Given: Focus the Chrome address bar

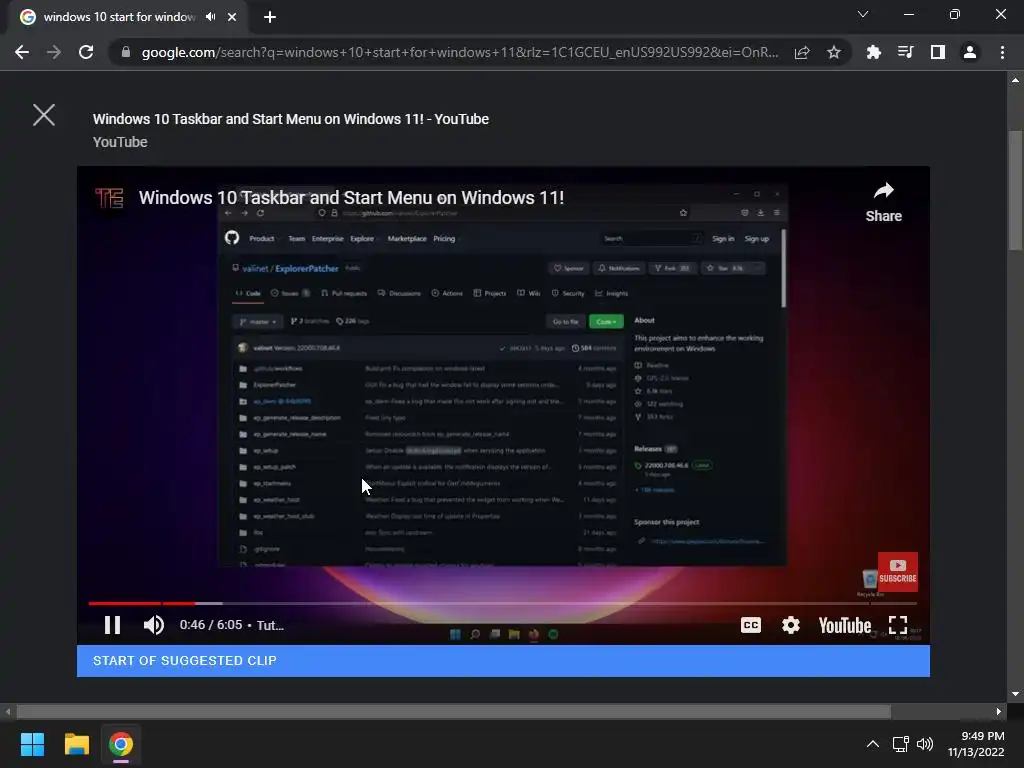Looking at the screenshot, I should click(460, 52).
